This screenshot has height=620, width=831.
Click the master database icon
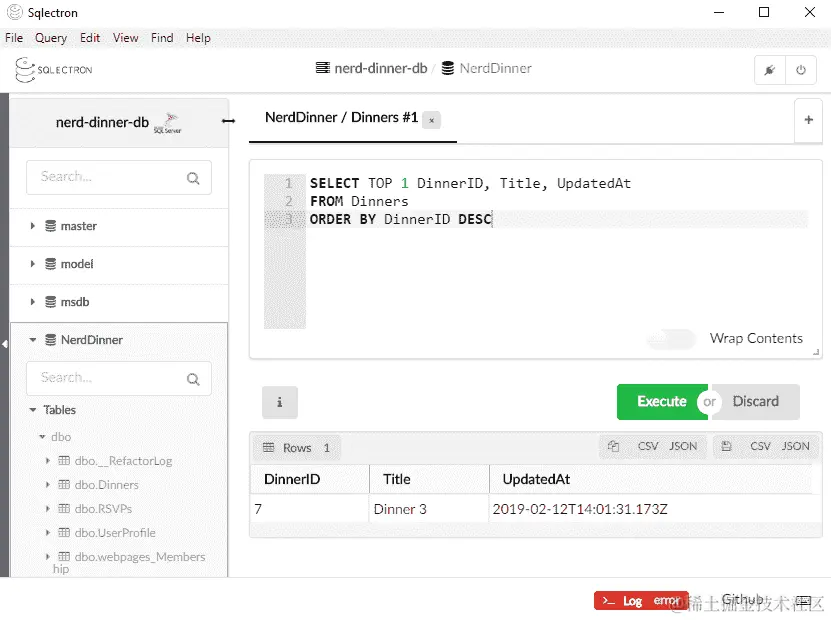tap(50, 226)
